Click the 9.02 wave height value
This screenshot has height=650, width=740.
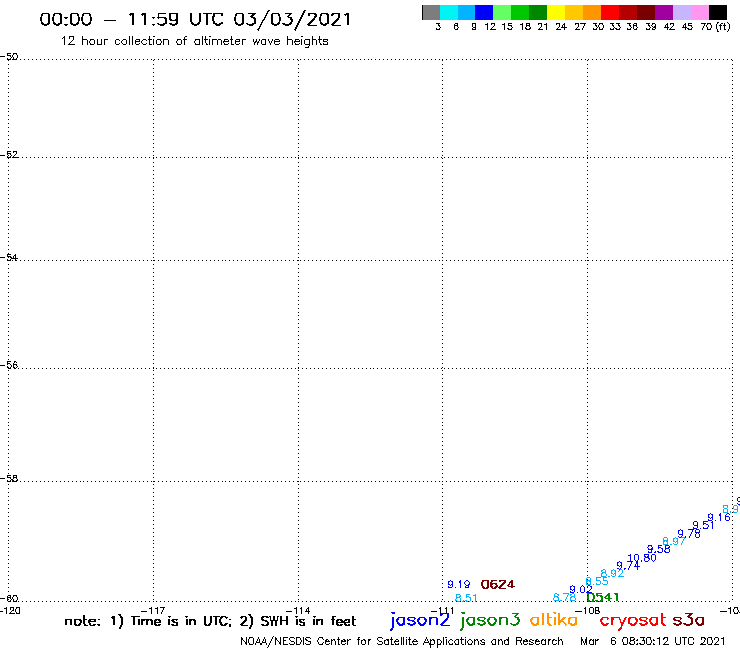(580, 590)
